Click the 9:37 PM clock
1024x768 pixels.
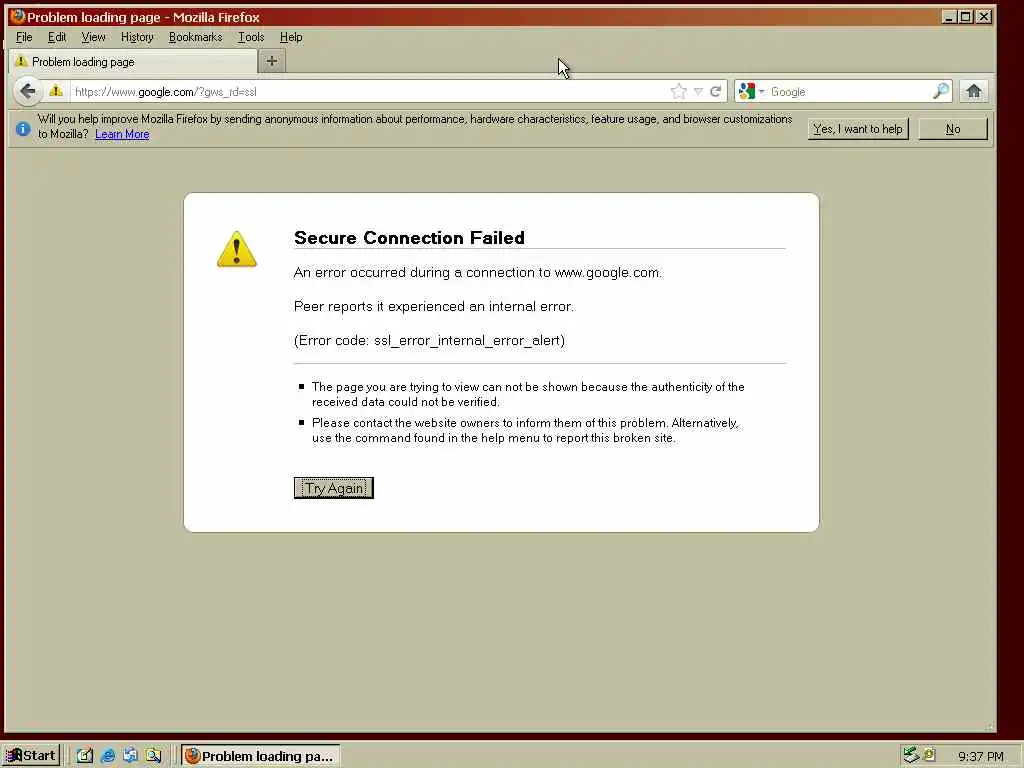click(x=981, y=756)
